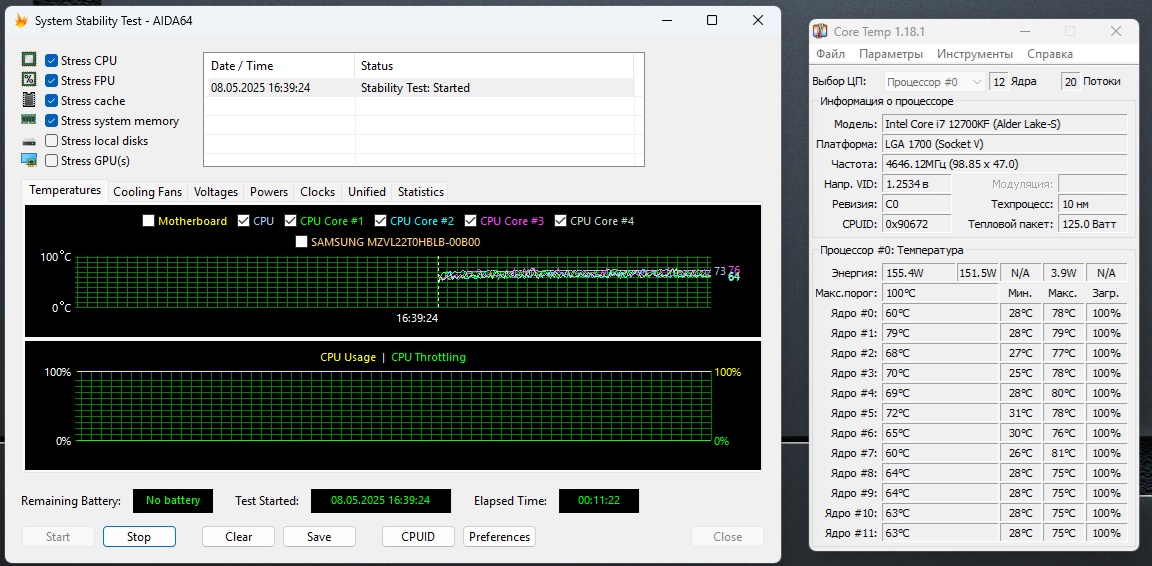This screenshot has height=566, width=1152.
Task: Click the Elapsed Time value 00:11:22
Action: coord(599,501)
